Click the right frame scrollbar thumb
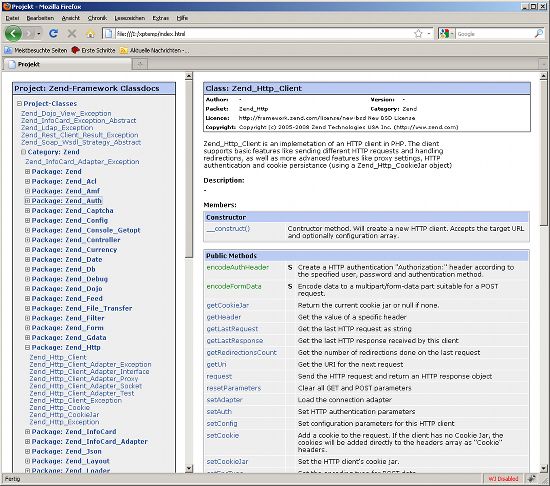Image resolution: width=550 pixels, height=486 pixels. [x=544, y=153]
